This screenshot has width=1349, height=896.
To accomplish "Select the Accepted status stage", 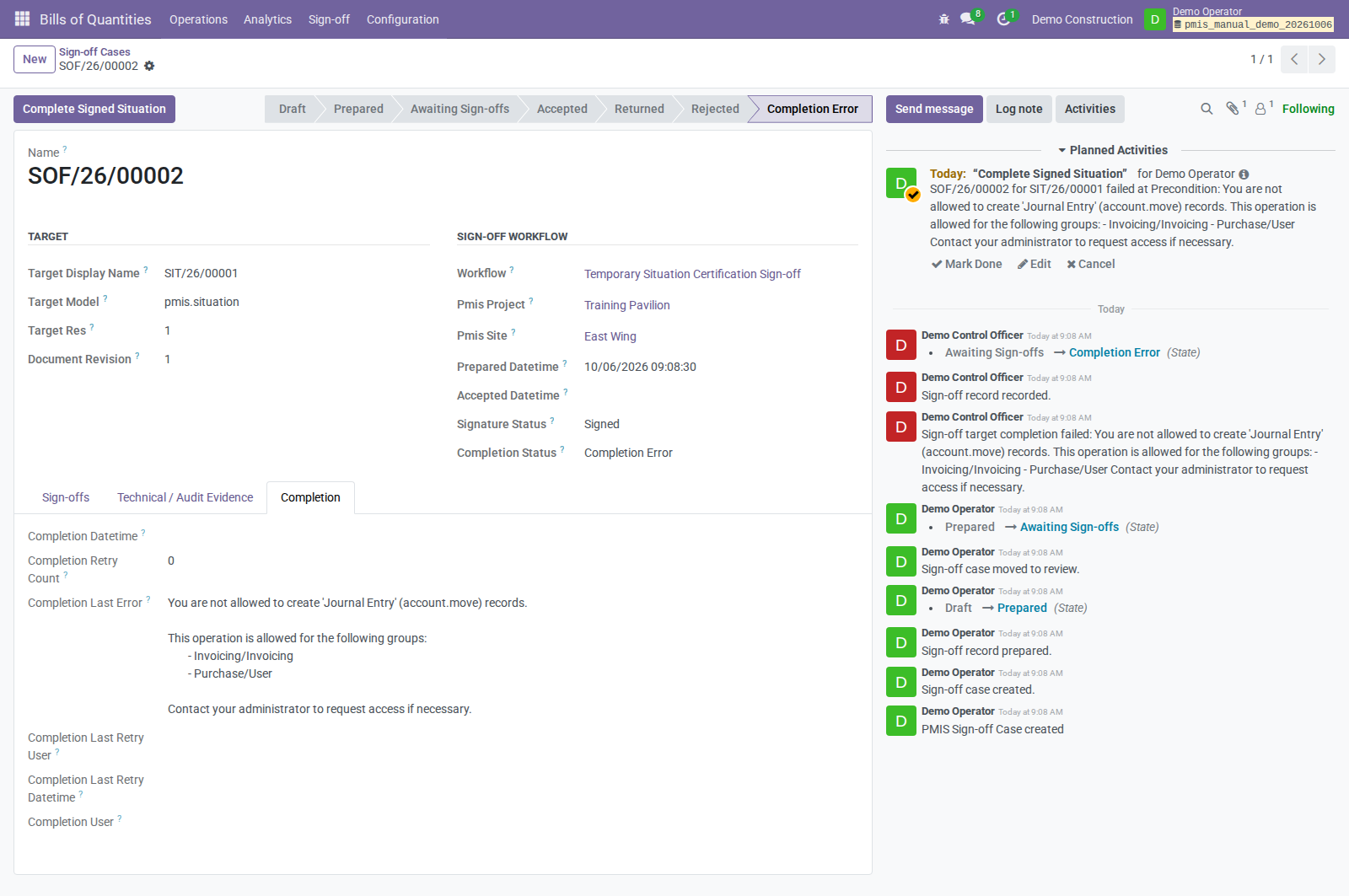I will pos(562,109).
